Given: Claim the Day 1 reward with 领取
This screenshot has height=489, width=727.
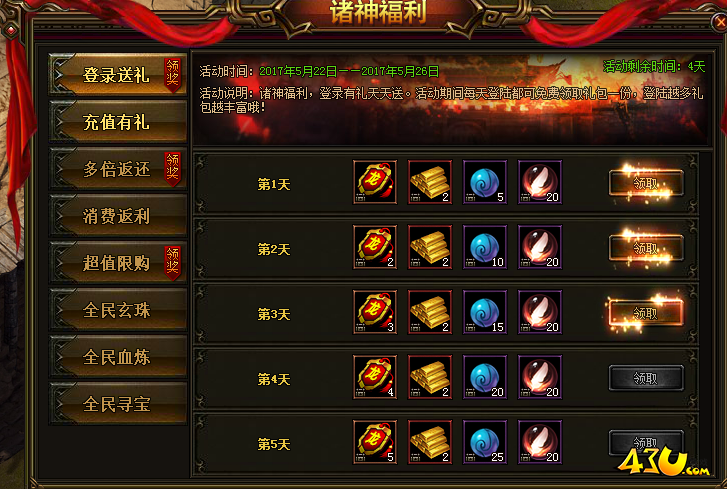Looking at the screenshot, I should tap(646, 184).
